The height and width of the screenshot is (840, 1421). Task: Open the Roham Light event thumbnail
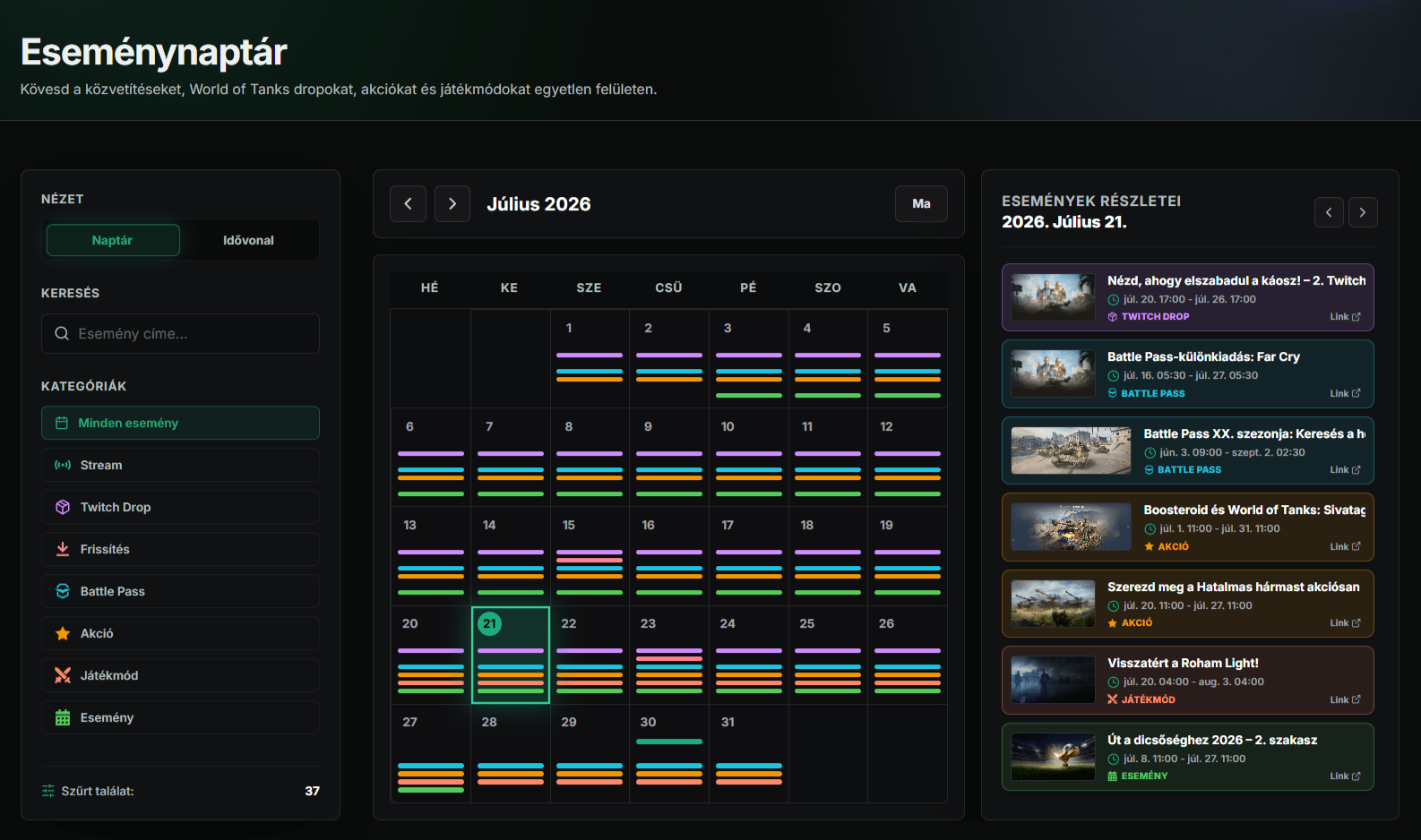pyautogui.click(x=1053, y=680)
